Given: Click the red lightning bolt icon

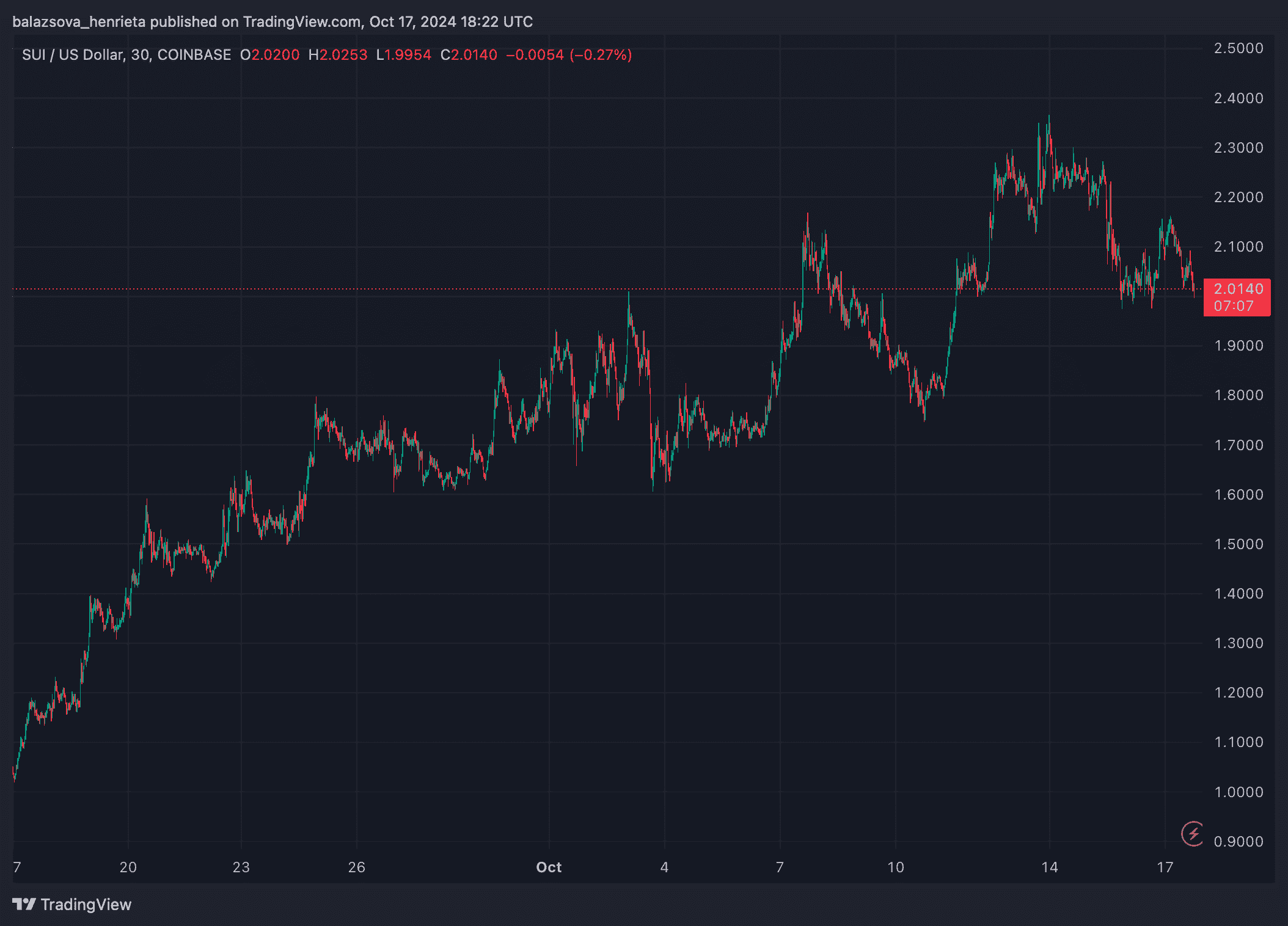Looking at the screenshot, I should click(x=1192, y=833).
